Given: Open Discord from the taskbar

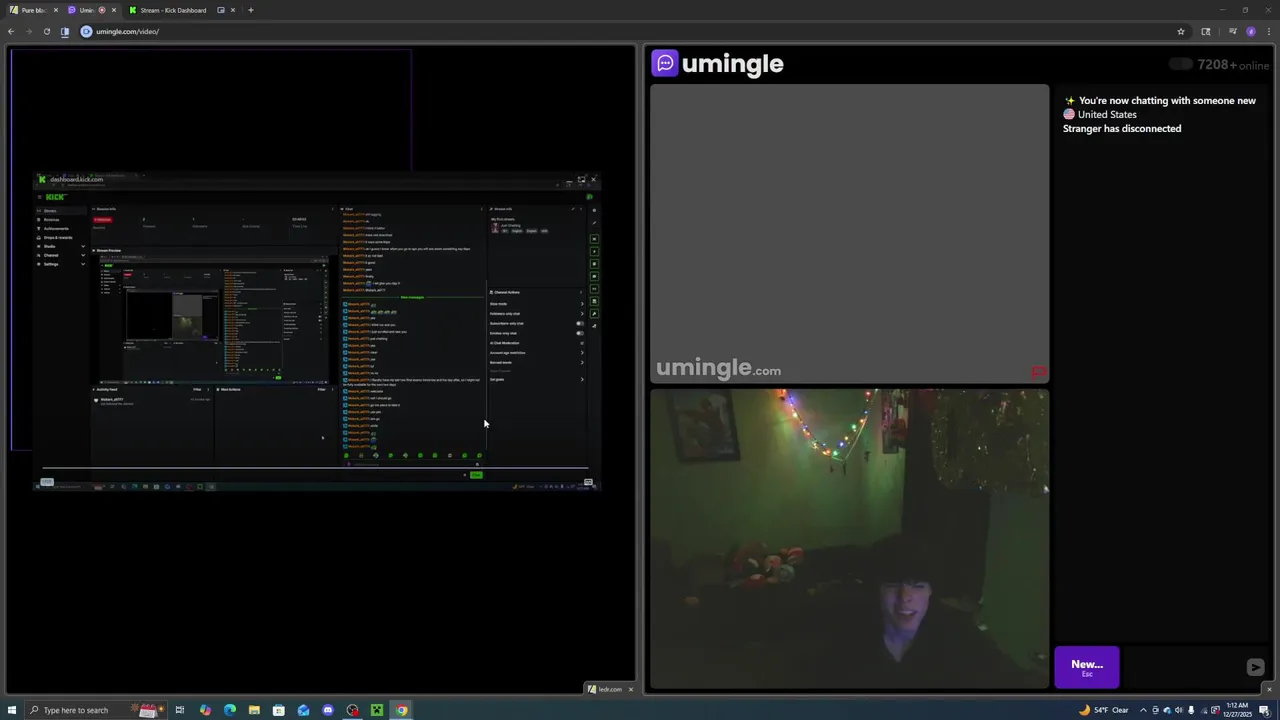Looking at the screenshot, I should (x=328, y=710).
